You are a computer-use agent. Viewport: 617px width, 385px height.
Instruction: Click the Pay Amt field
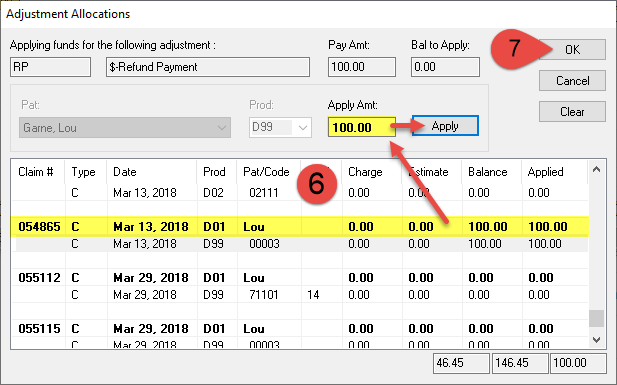[362, 67]
